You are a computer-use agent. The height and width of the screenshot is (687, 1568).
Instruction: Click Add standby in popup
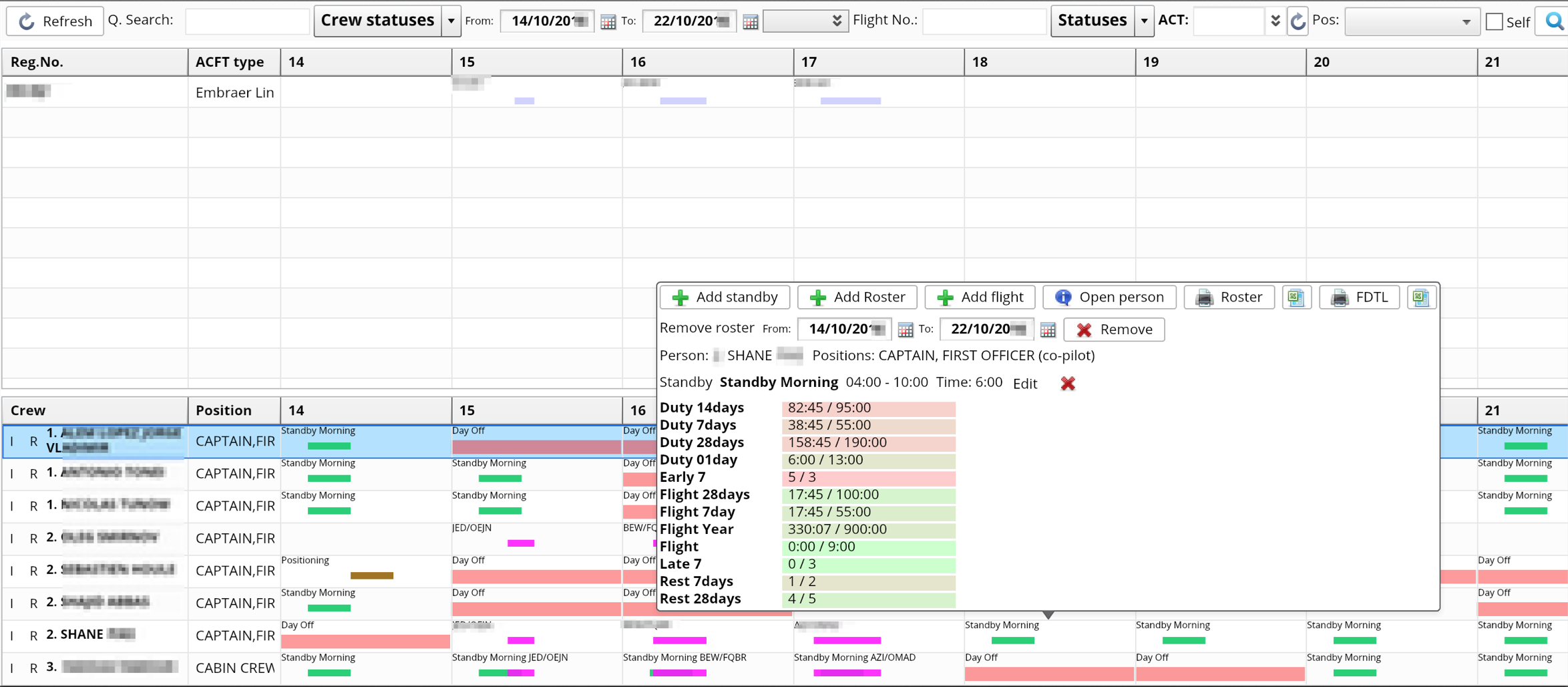725,297
